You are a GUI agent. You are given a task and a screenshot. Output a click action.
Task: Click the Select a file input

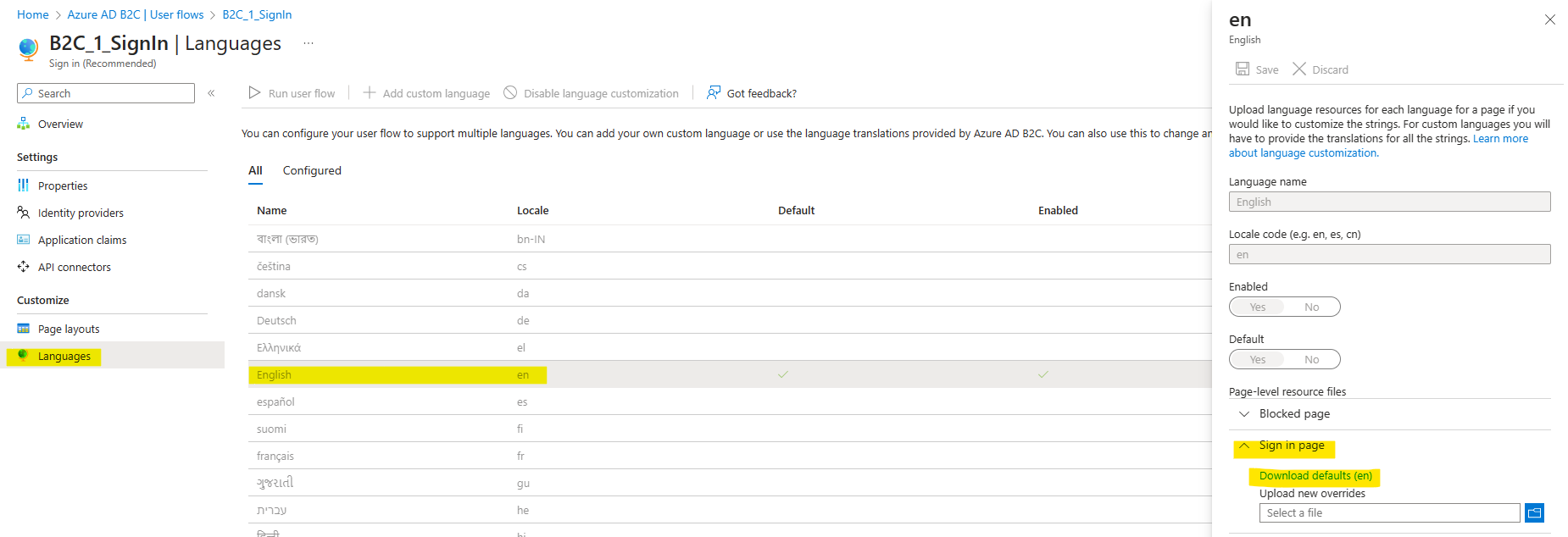pos(1390,512)
